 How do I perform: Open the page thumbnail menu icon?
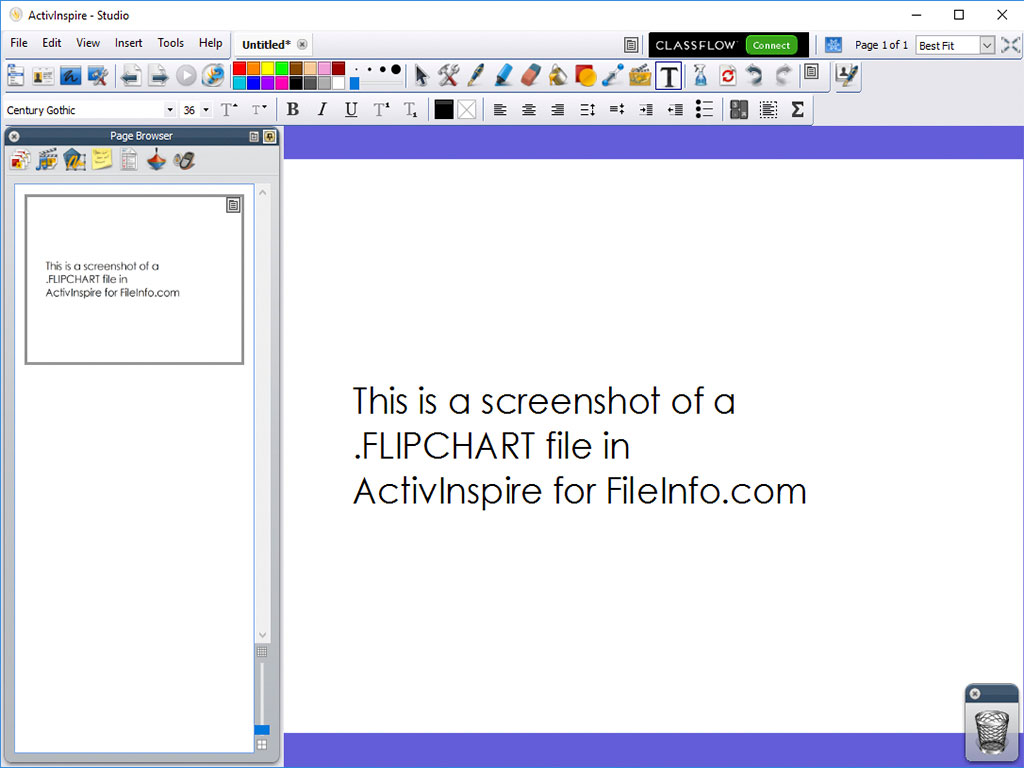pyautogui.click(x=233, y=205)
